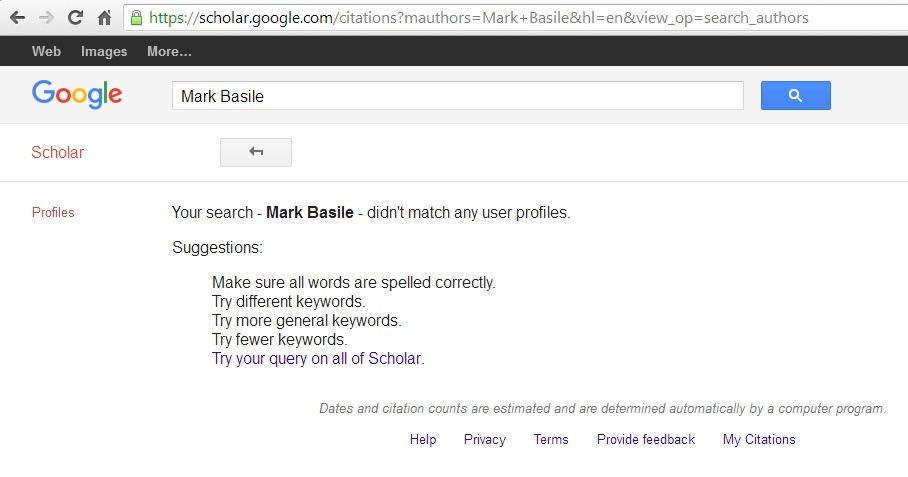Click the green padlock security icon
Viewport: 908px width, 477px height.
tap(137, 17)
